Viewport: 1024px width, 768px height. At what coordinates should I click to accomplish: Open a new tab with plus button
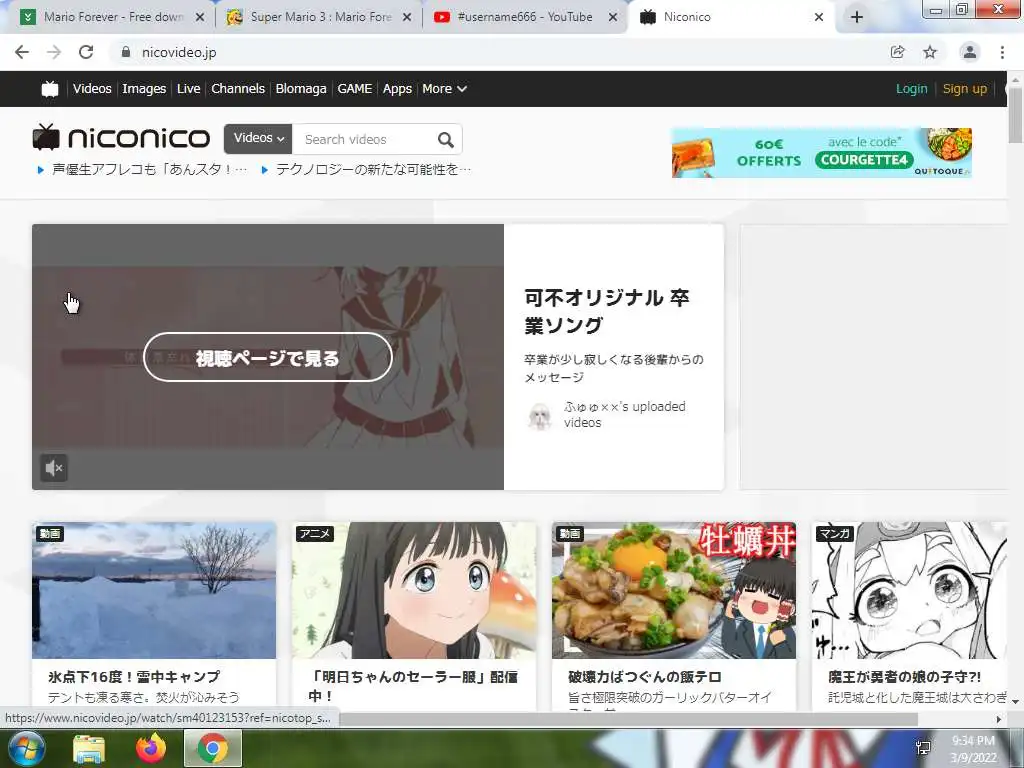857,17
